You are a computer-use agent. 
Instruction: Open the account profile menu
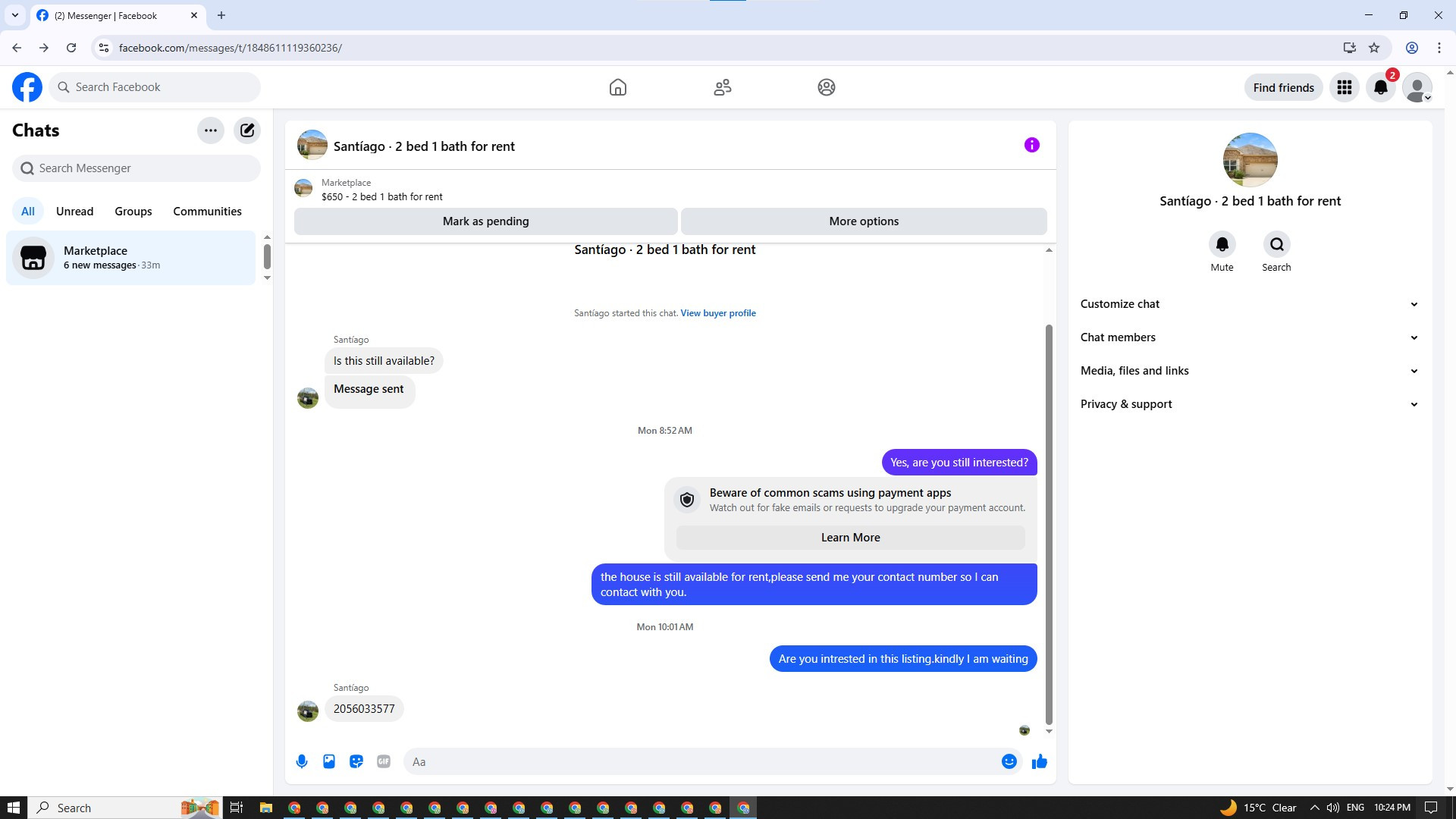[x=1417, y=87]
